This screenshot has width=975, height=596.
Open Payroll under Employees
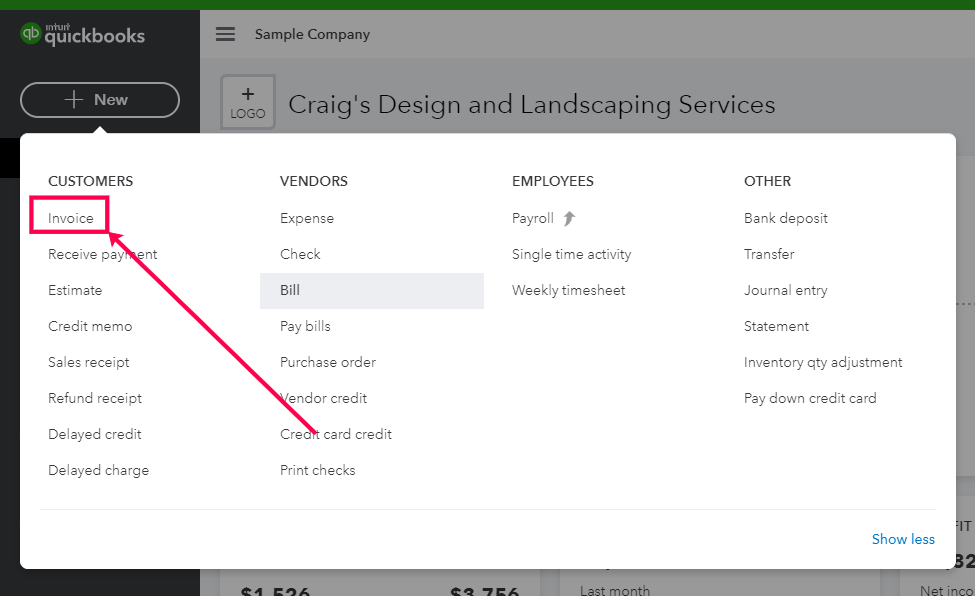click(533, 218)
